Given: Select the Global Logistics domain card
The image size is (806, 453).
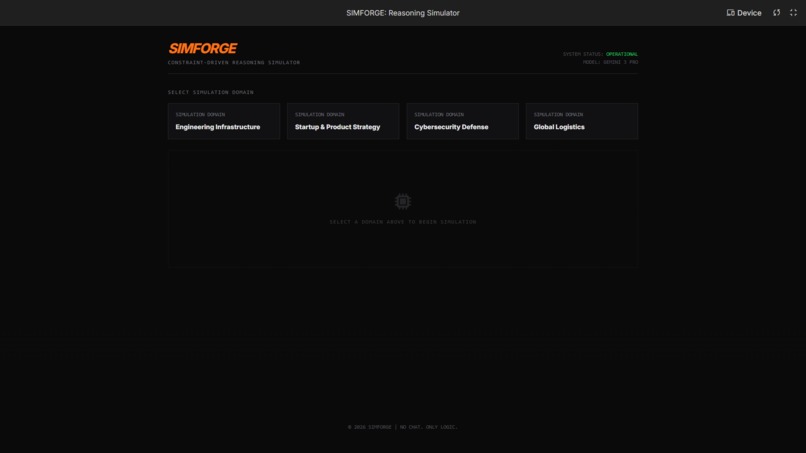Looking at the screenshot, I should pyautogui.click(x=581, y=121).
